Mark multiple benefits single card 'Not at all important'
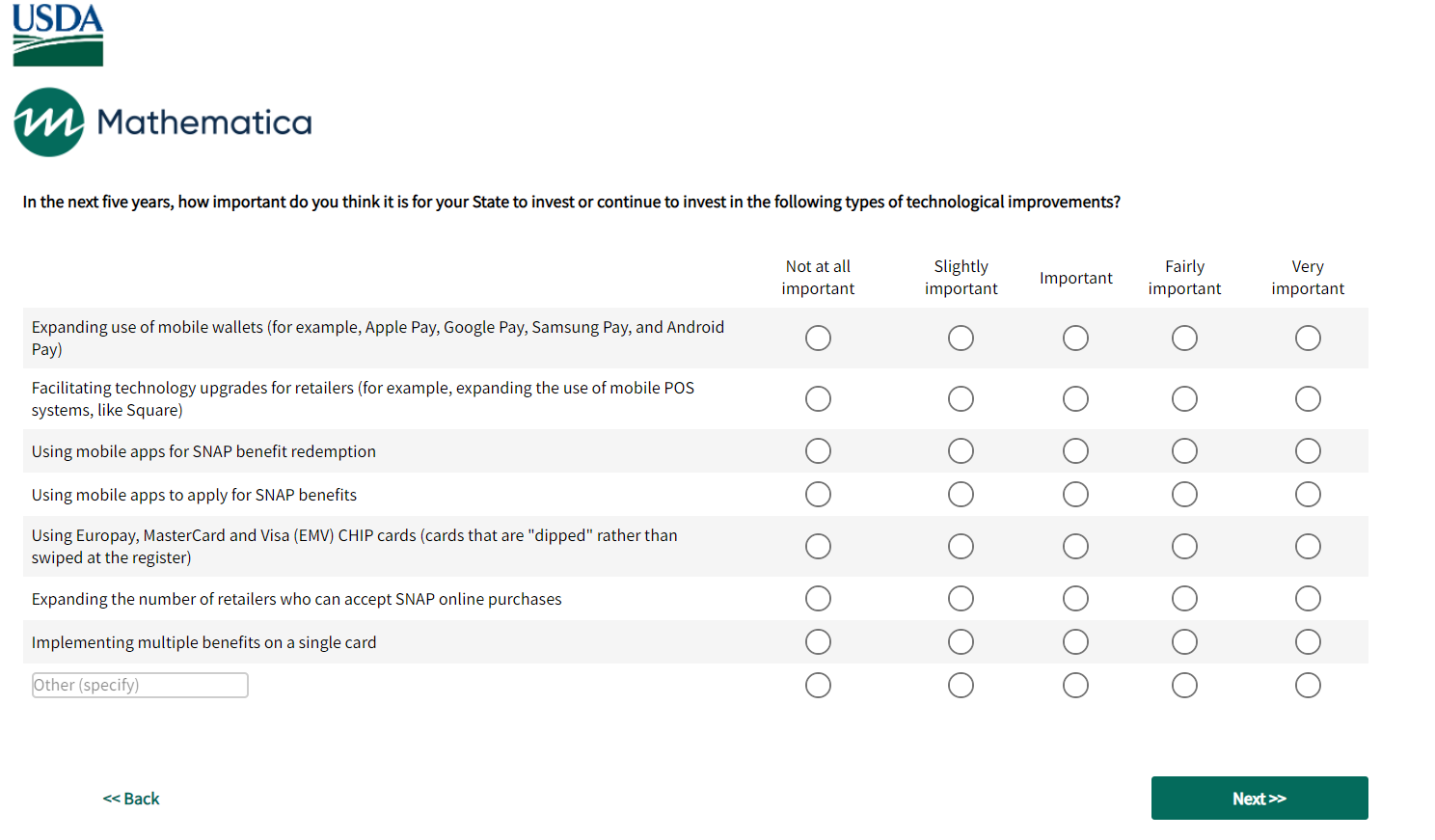 818,642
